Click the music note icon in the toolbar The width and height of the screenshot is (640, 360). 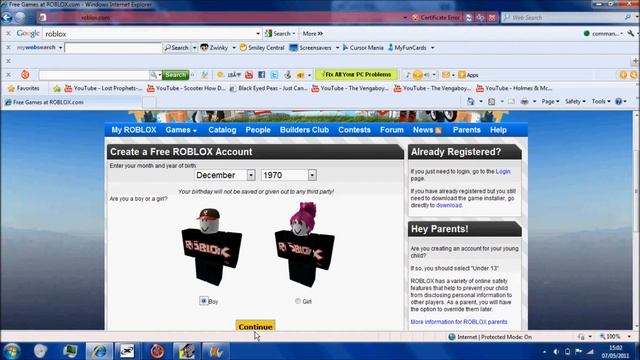coord(407,75)
